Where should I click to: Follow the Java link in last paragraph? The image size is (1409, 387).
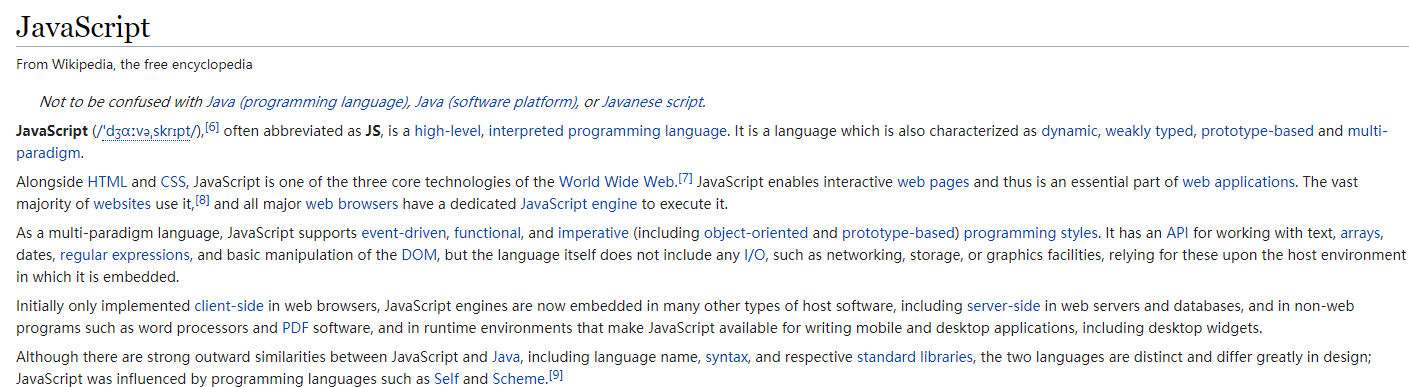coord(505,357)
